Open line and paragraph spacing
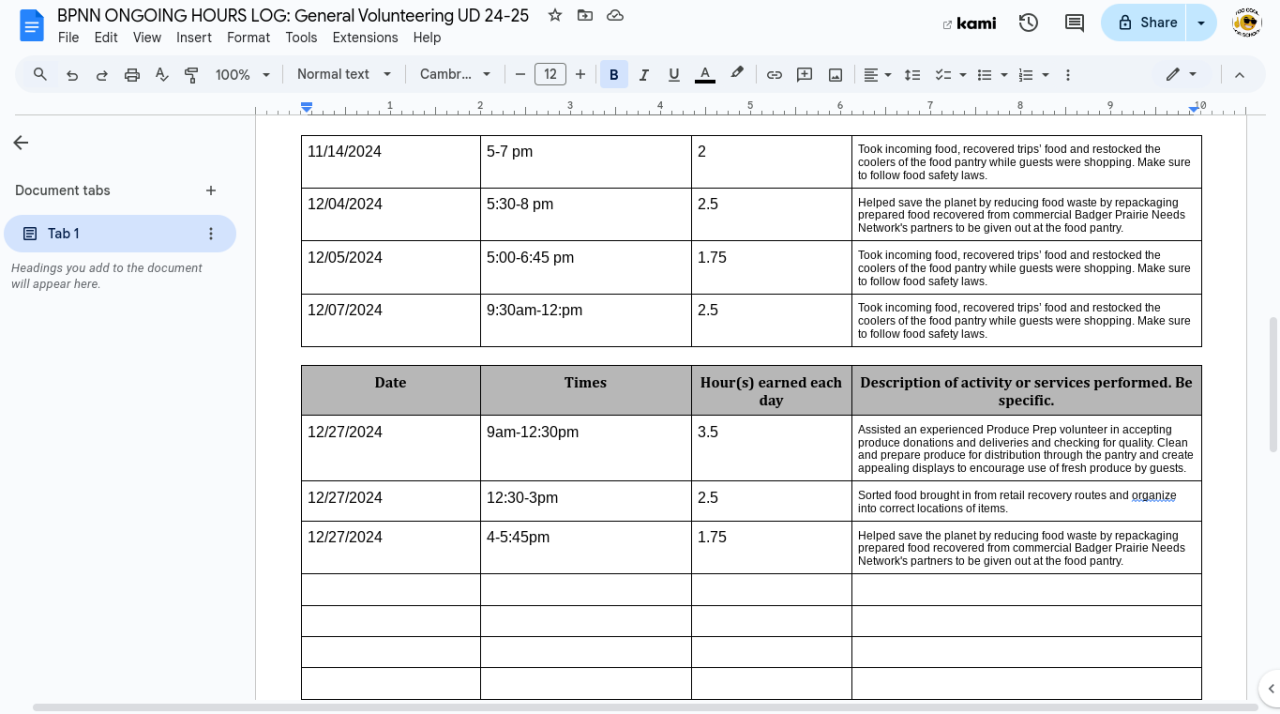This screenshot has width=1280, height=714. click(x=912, y=74)
